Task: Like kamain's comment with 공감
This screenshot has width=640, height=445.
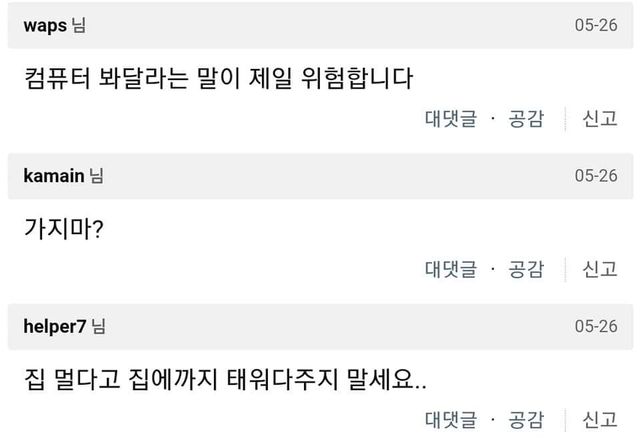Action: click(x=526, y=269)
